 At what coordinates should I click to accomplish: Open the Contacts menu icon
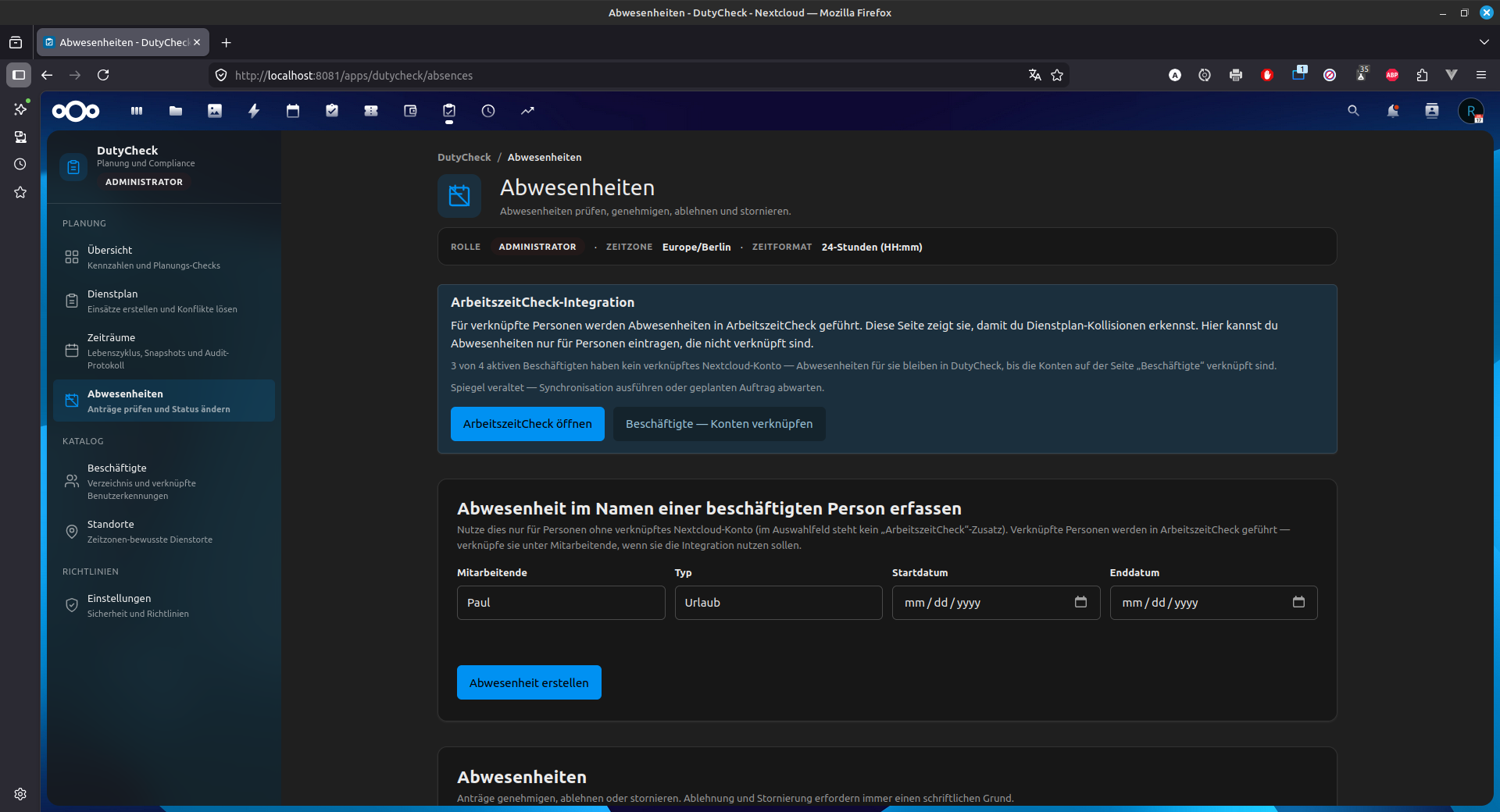pyautogui.click(x=1431, y=111)
